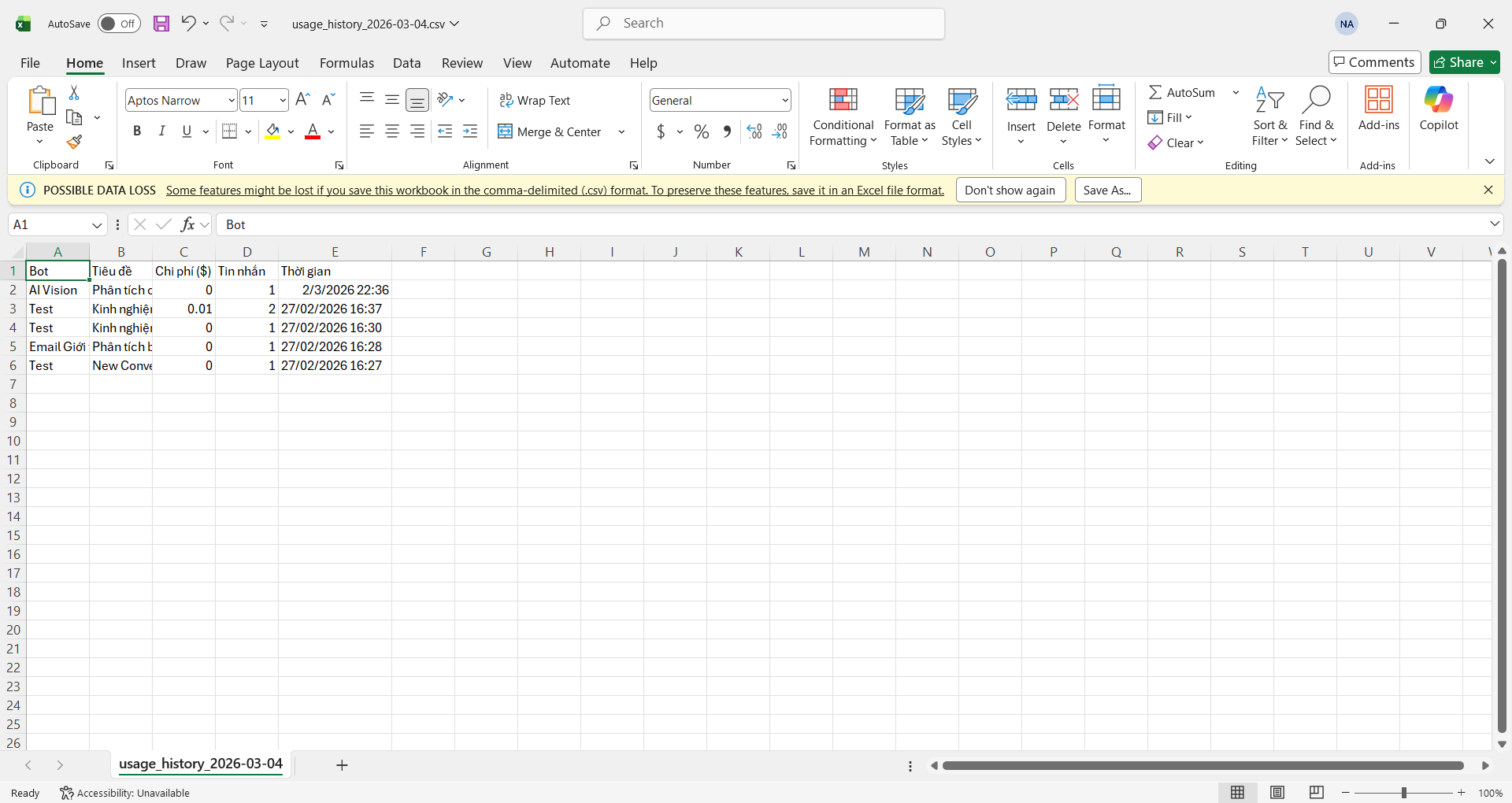Click the Format Painter brush icon
The height and width of the screenshot is (803, 1512).
[74, 142]
